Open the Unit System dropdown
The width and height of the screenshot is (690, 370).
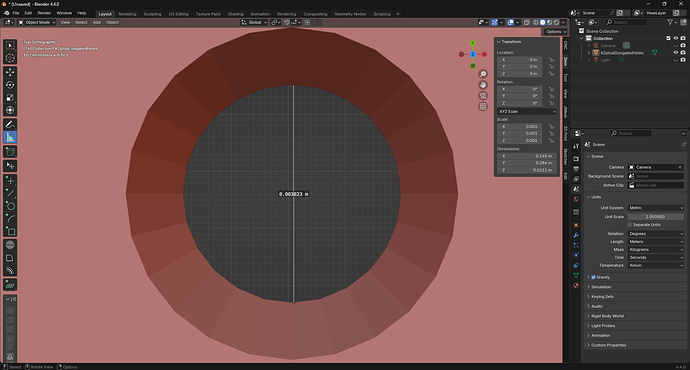pos(656,208)
